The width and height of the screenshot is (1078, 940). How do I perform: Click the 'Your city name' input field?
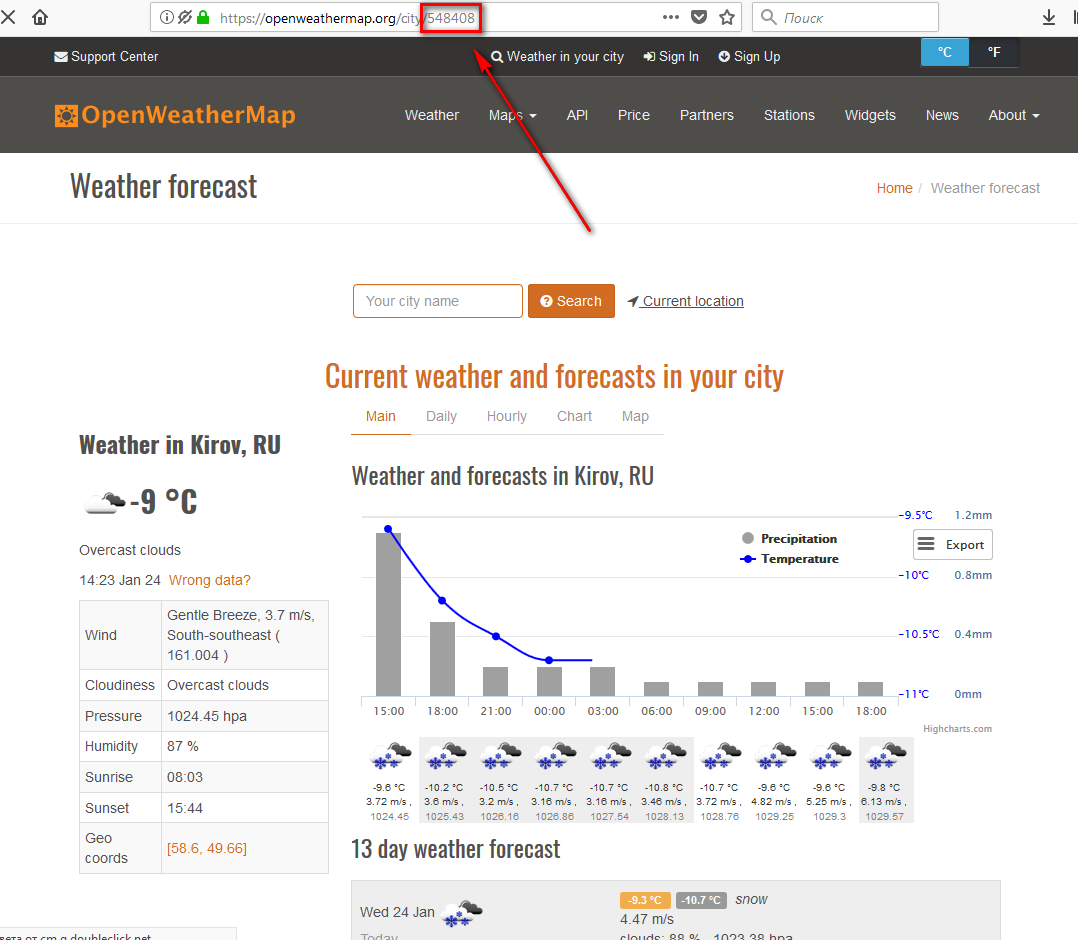(x=437, y=301)
